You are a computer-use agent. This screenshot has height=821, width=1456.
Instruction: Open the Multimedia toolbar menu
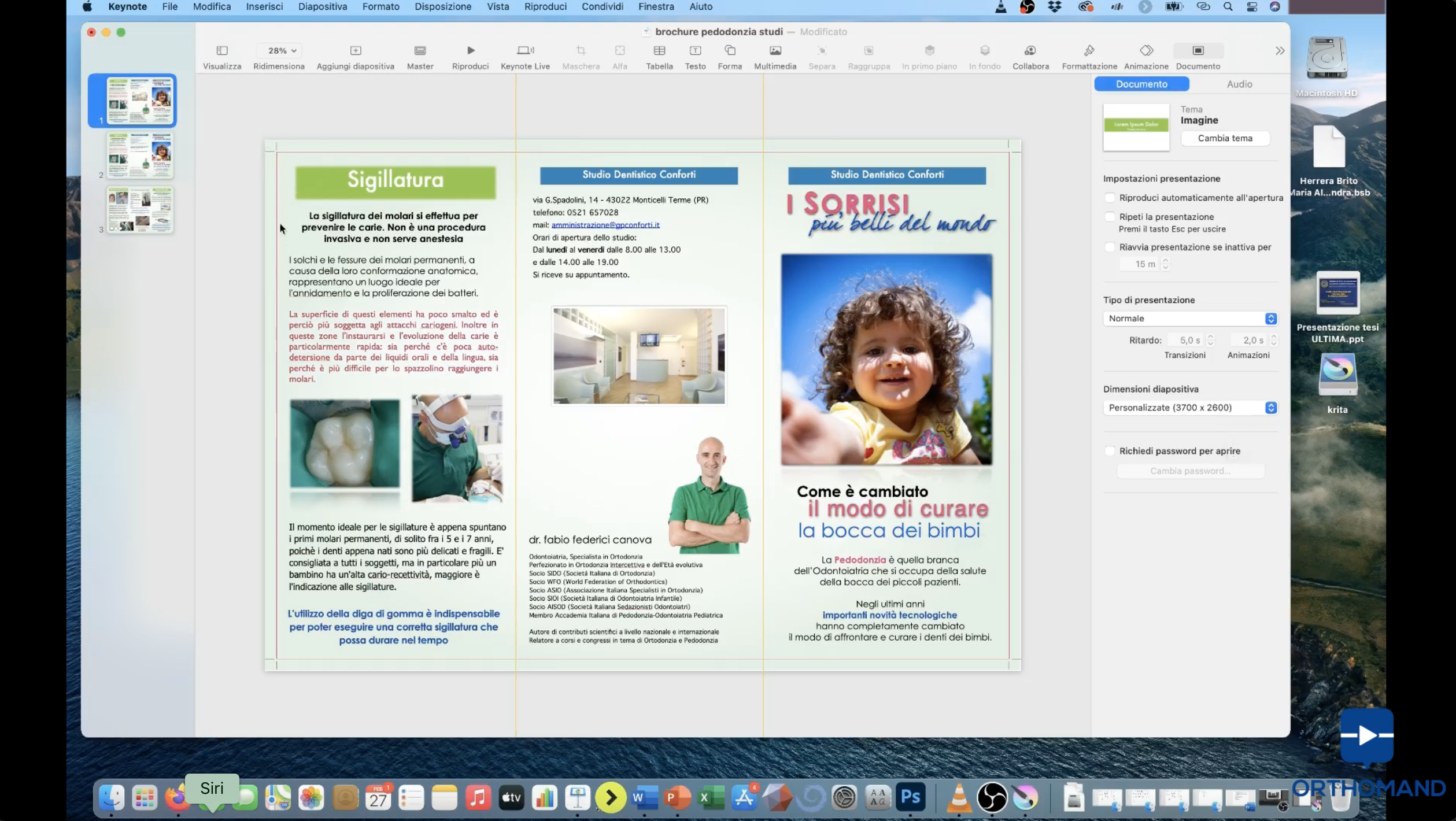click(775, 51)
